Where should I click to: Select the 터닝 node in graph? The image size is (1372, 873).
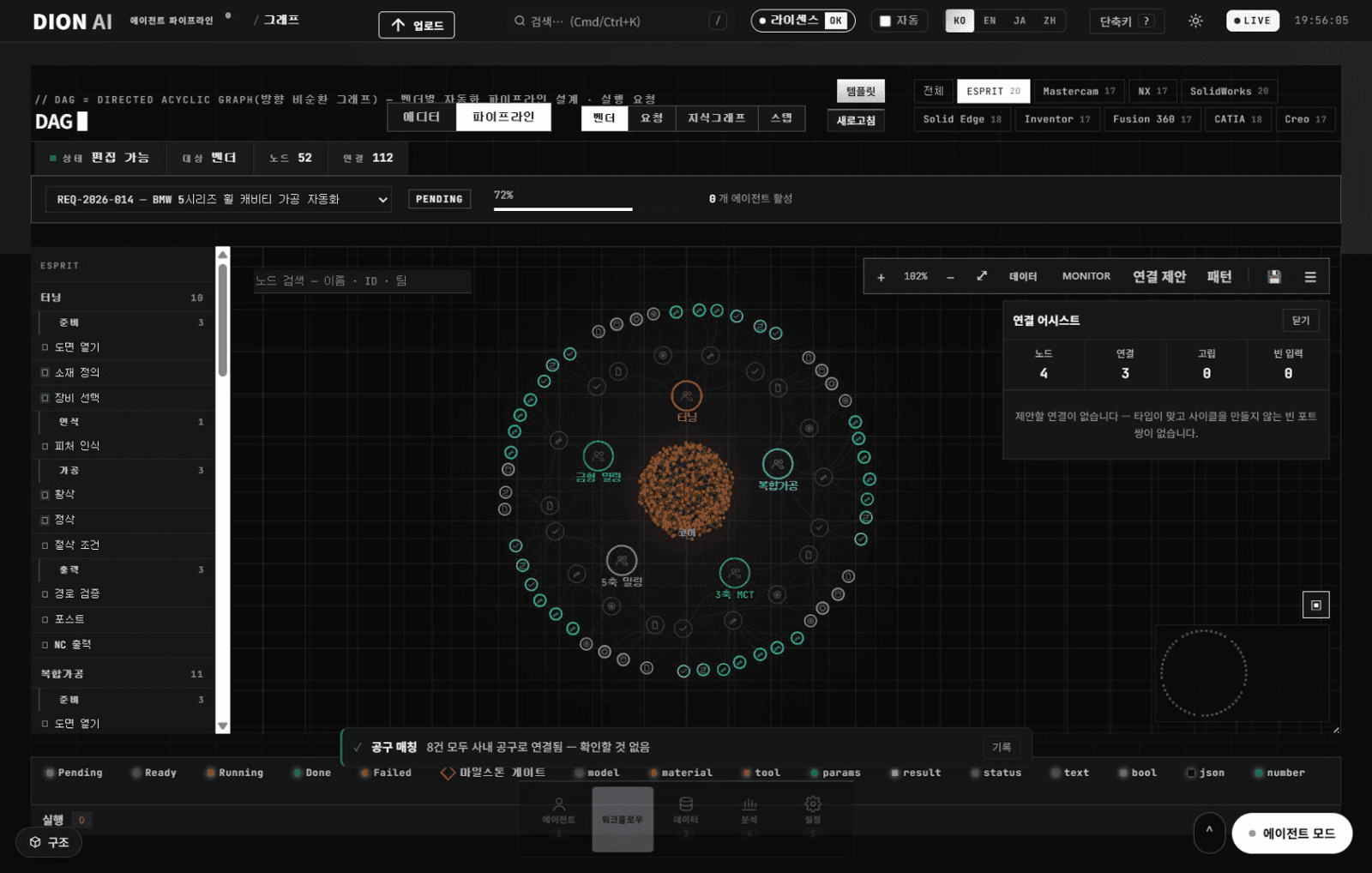coord(686,396)
